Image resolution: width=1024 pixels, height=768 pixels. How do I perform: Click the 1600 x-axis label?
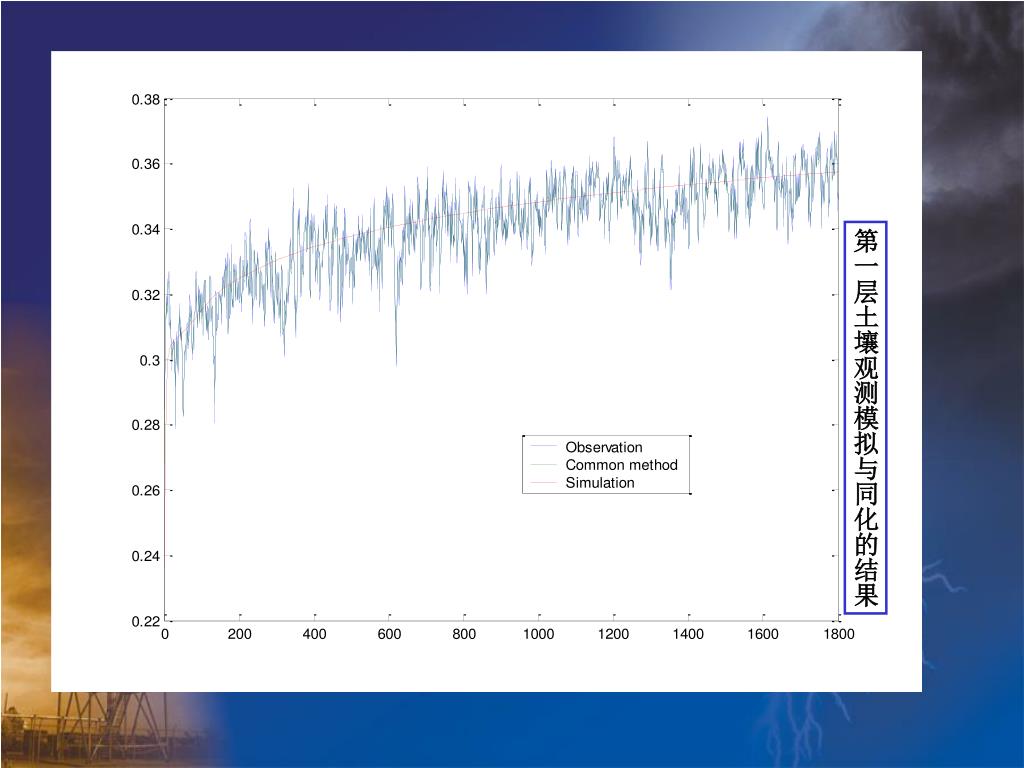coord(763,634)
